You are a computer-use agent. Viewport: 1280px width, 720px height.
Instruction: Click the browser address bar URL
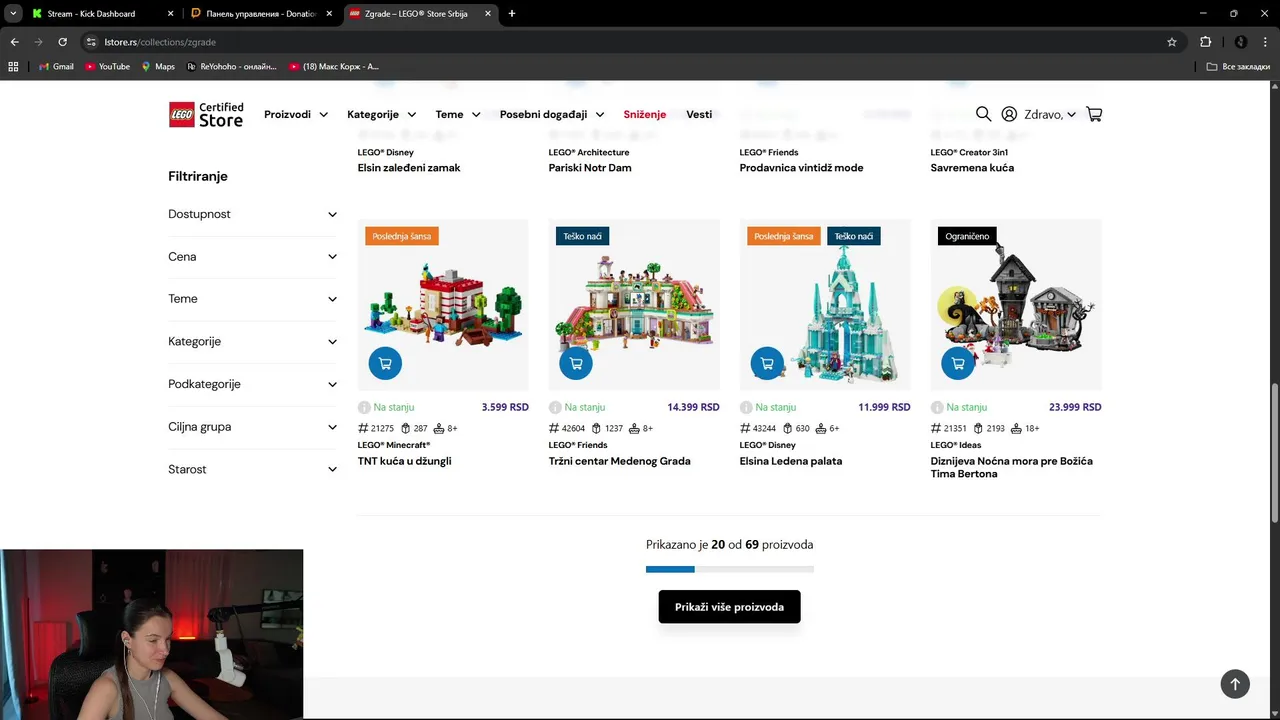(160, 42)
